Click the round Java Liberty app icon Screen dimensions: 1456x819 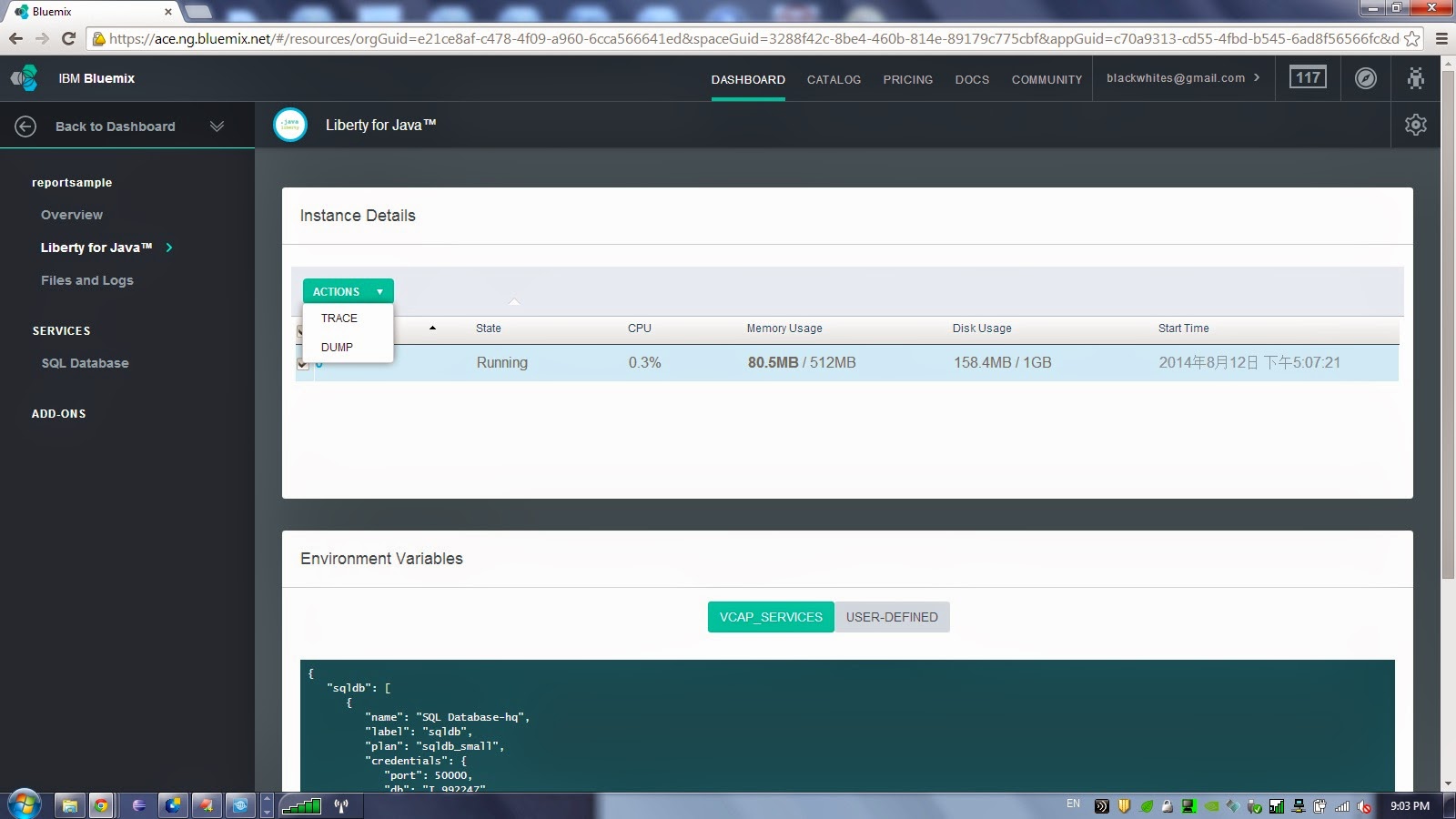click(x=290, y=125)
